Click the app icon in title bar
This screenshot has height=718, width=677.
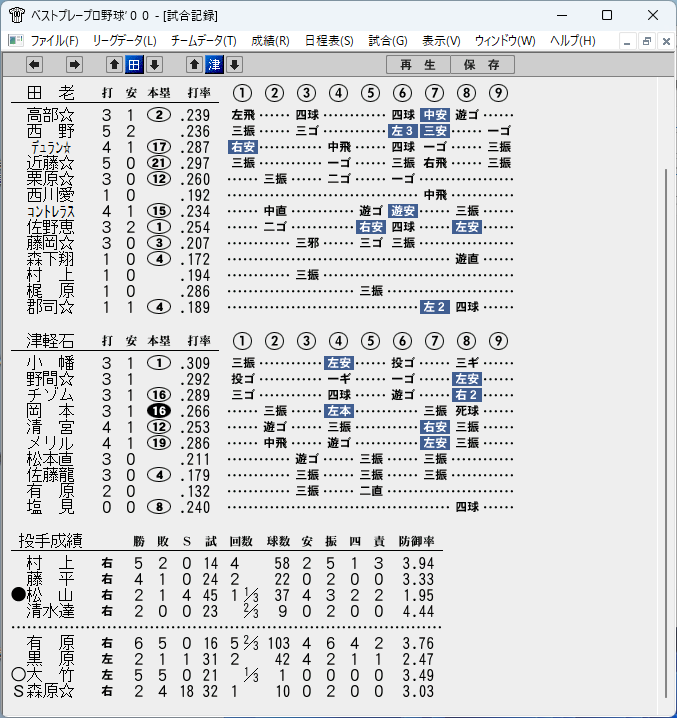click(x=16, y=15)
